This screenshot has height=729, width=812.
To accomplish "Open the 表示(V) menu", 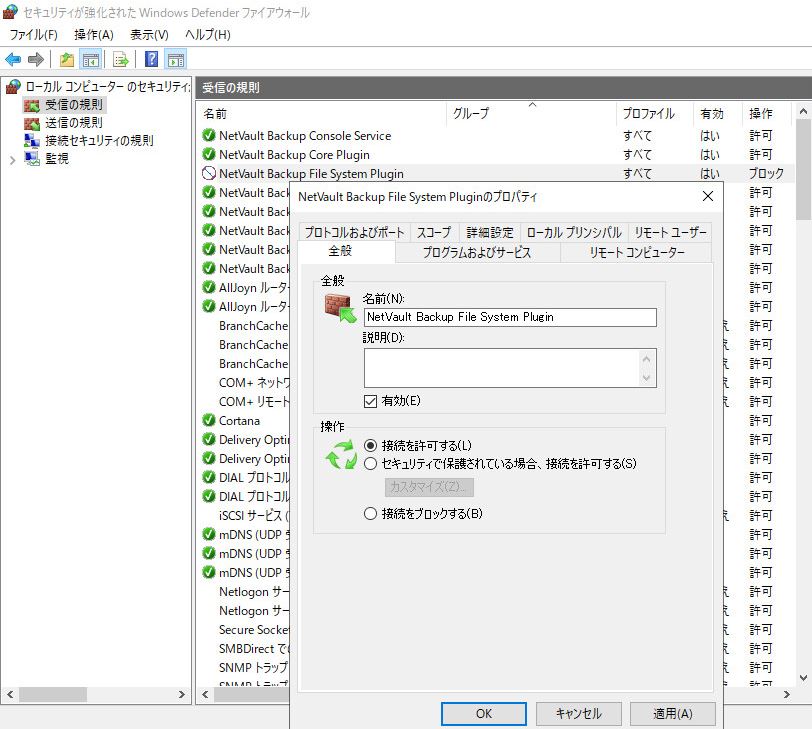I will click(x=149, y=35).
